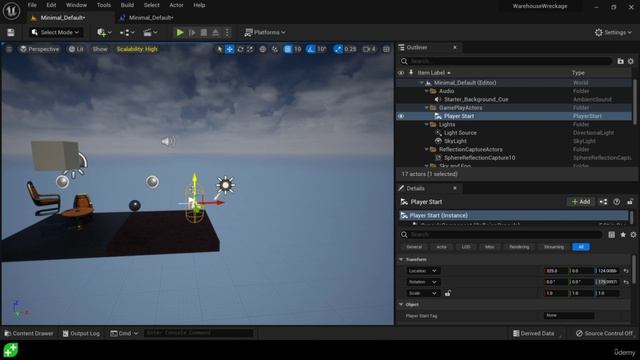Click the Details property matrix grid icon
Viewport: 640px width, 360px height.
pos(611,235)
